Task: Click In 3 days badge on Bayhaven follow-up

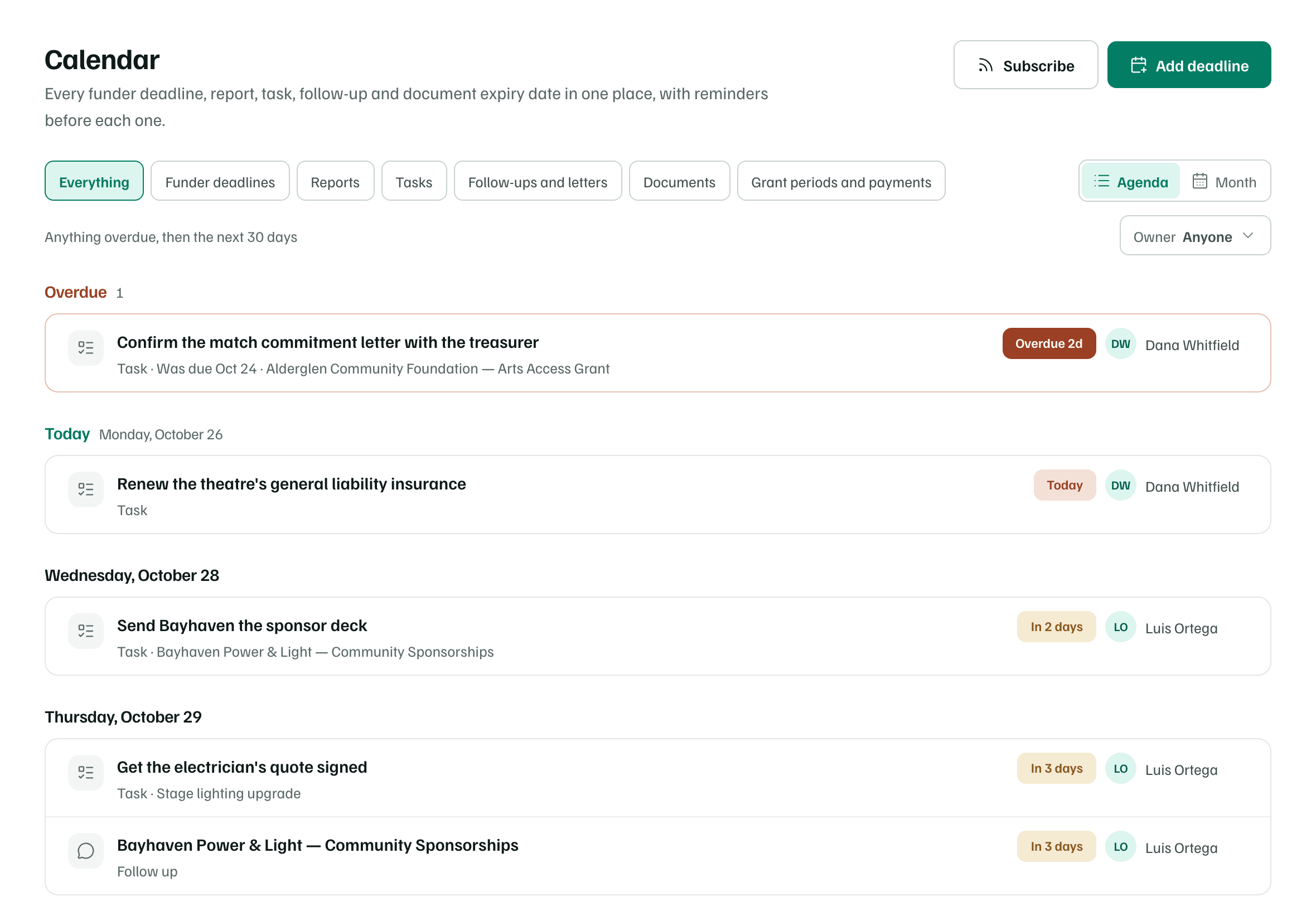Action: 1056,846
